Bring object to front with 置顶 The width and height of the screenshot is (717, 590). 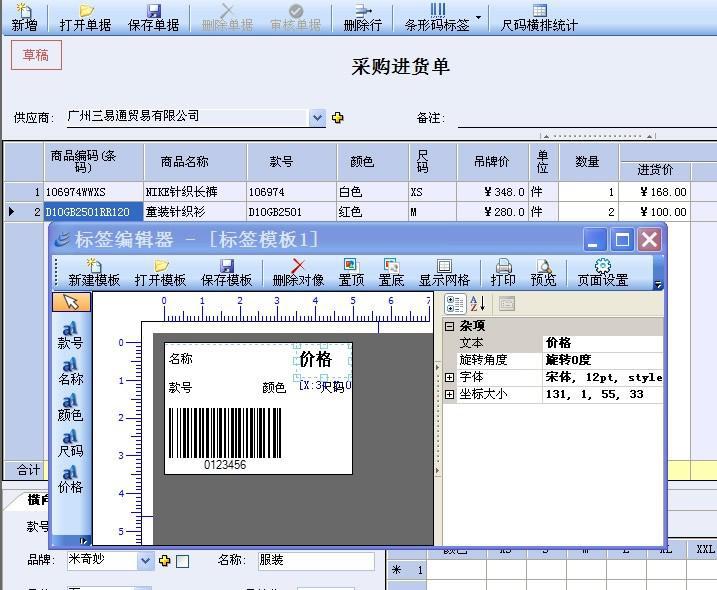tap(351, 272)
